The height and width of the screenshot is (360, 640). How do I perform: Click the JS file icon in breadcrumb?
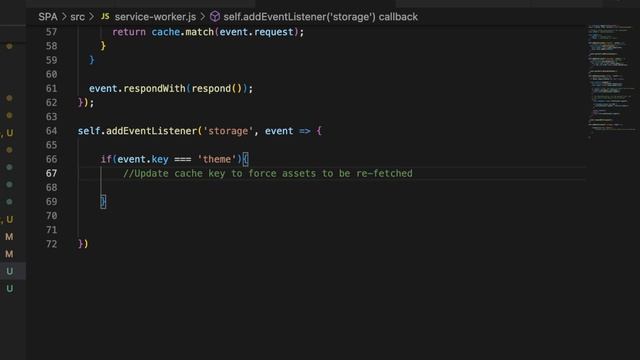(x=105, y=16)
